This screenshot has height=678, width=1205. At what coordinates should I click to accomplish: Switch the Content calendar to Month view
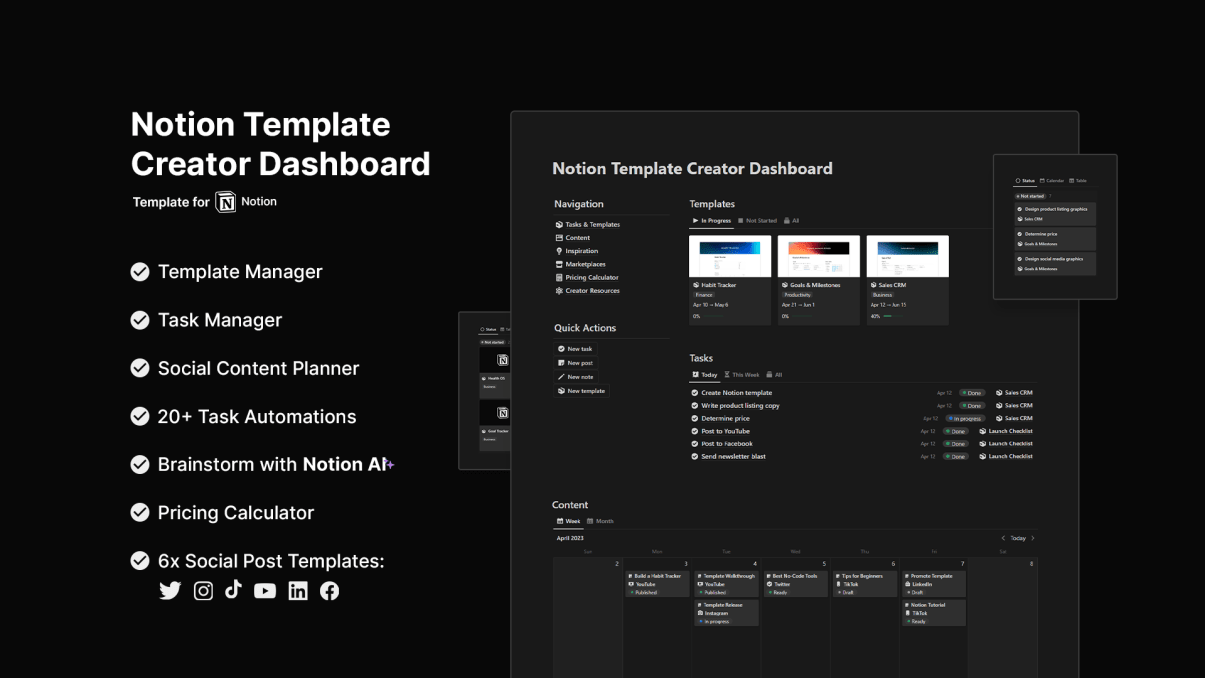pyautogui.click(x=604, y=521)
